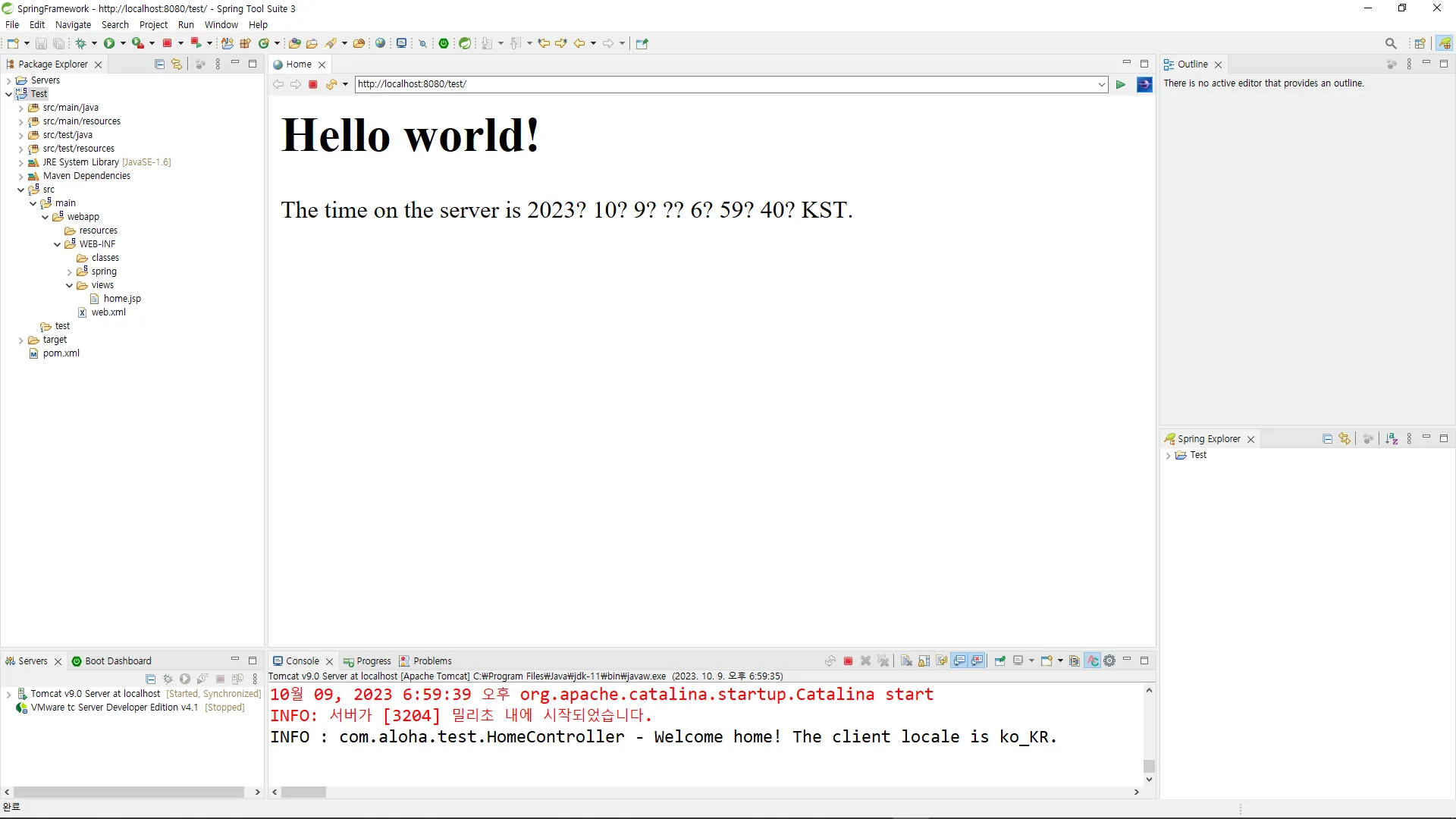Click Tomcat v9.0 Server at localhost entry
This screenshot has height=819, width=1456.
click(95, 694)
